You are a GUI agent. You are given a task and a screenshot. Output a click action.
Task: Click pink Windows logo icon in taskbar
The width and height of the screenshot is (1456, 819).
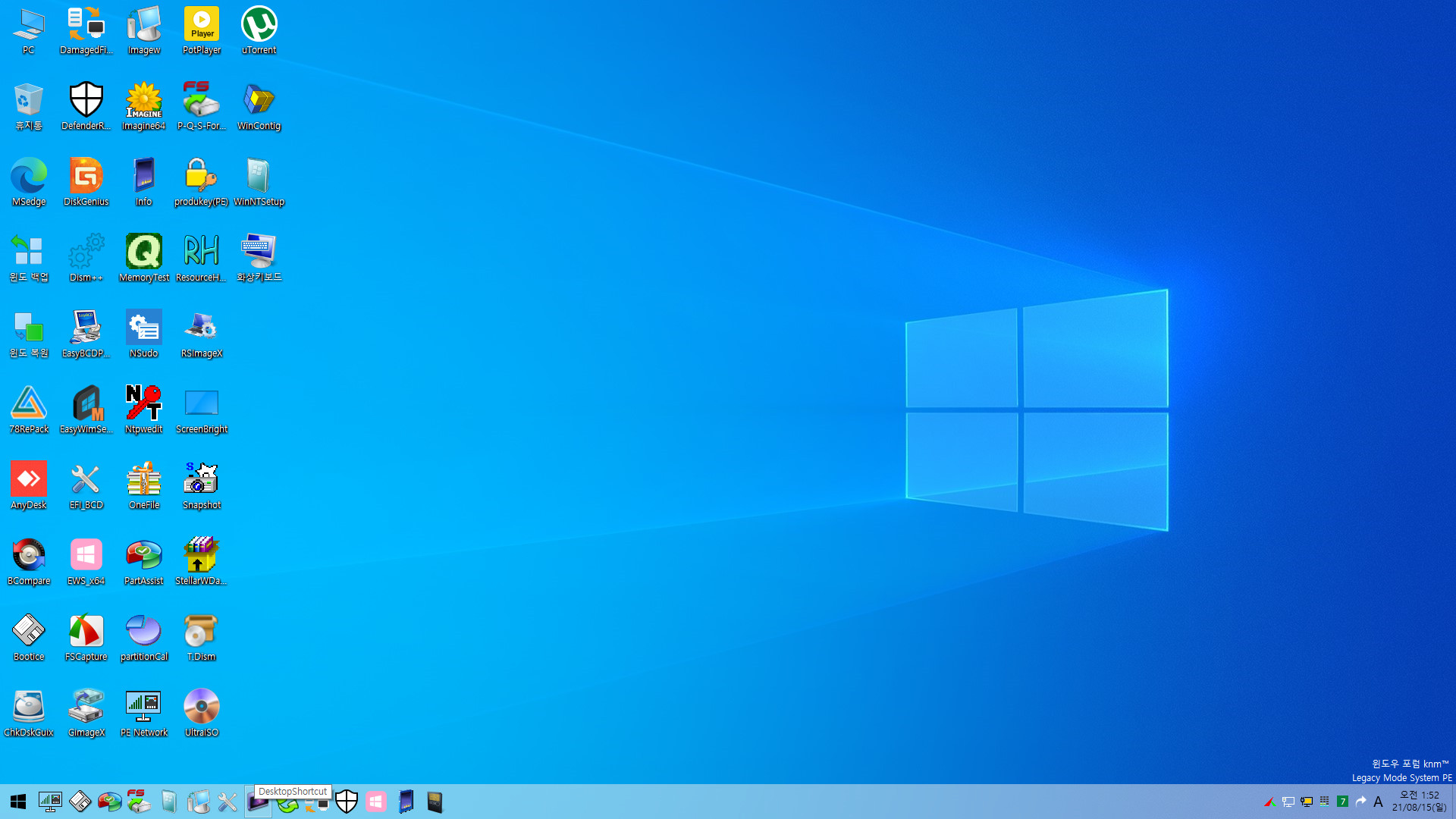point(376,802)
